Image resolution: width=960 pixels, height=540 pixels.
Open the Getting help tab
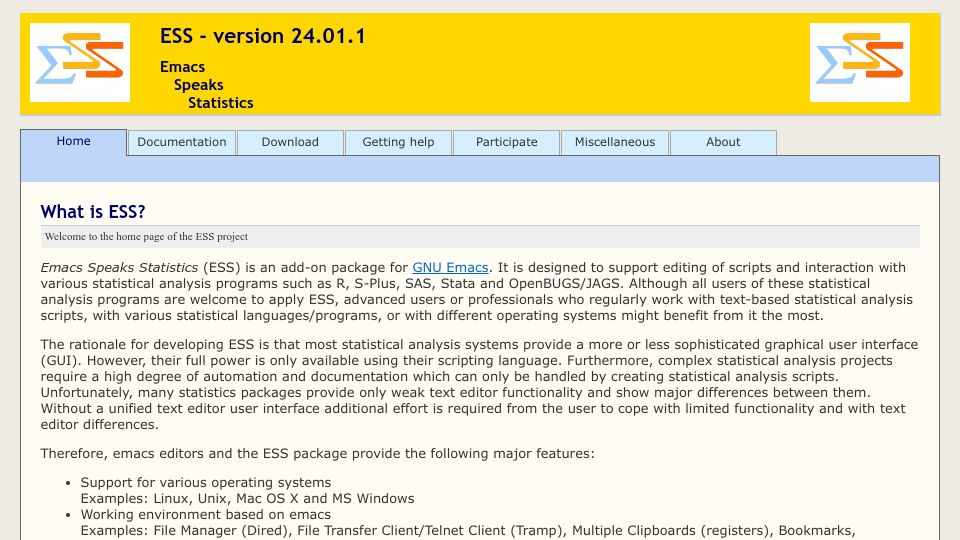(x=398, y=142)
